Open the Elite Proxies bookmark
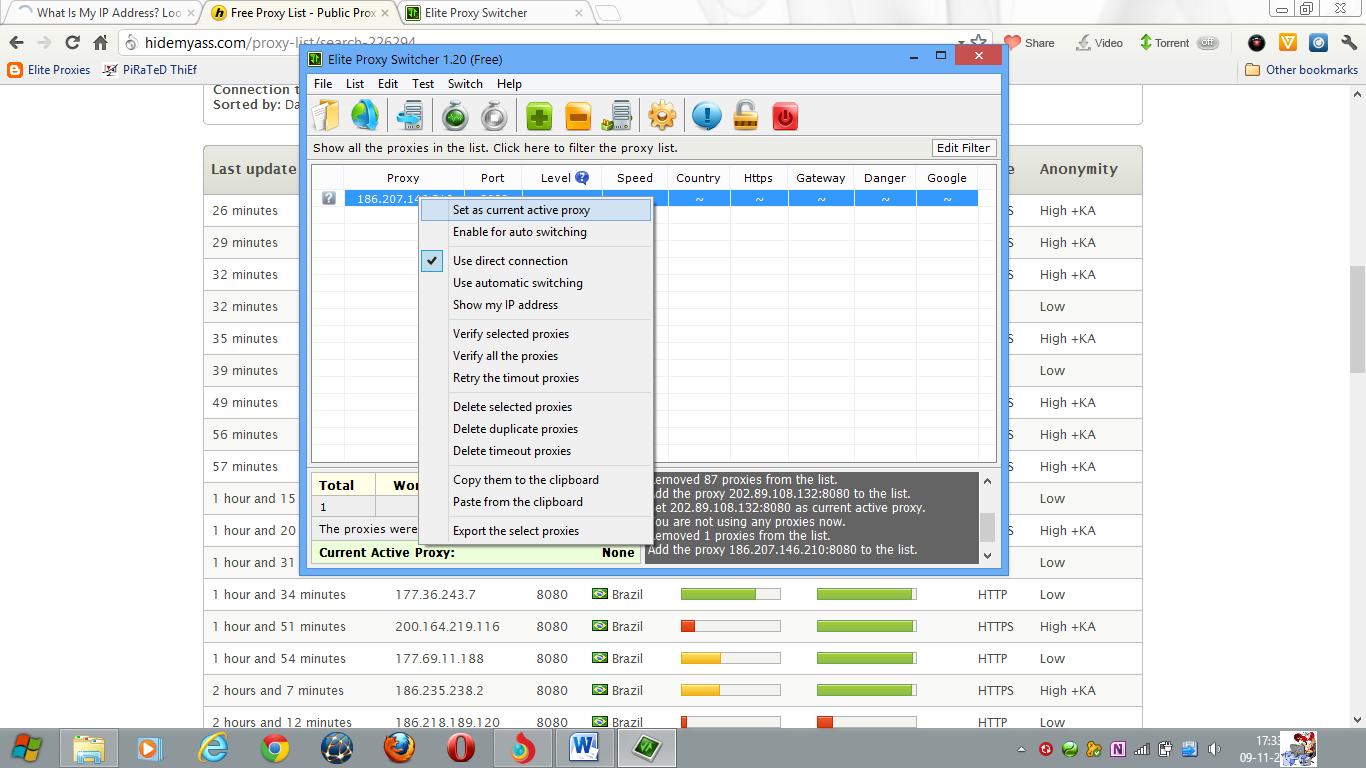Viewport: 1366px width, 768px height. (49, 70)
